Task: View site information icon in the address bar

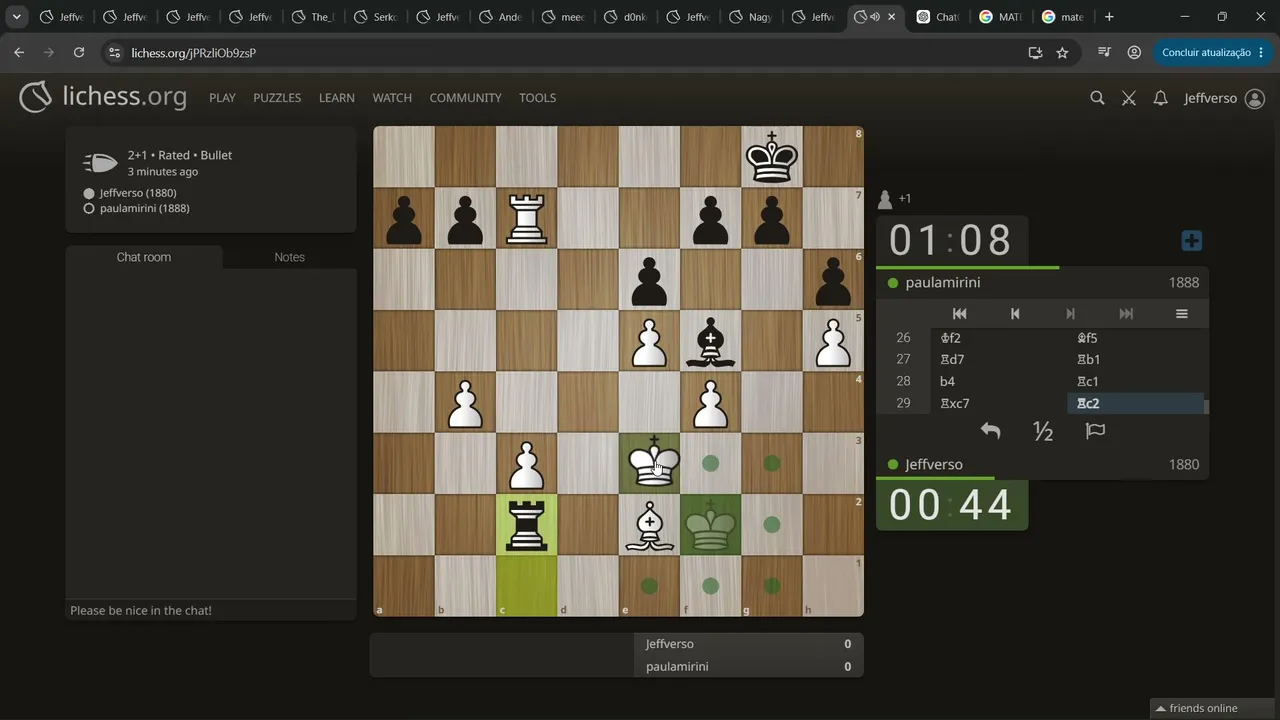Action: (114, 52)
